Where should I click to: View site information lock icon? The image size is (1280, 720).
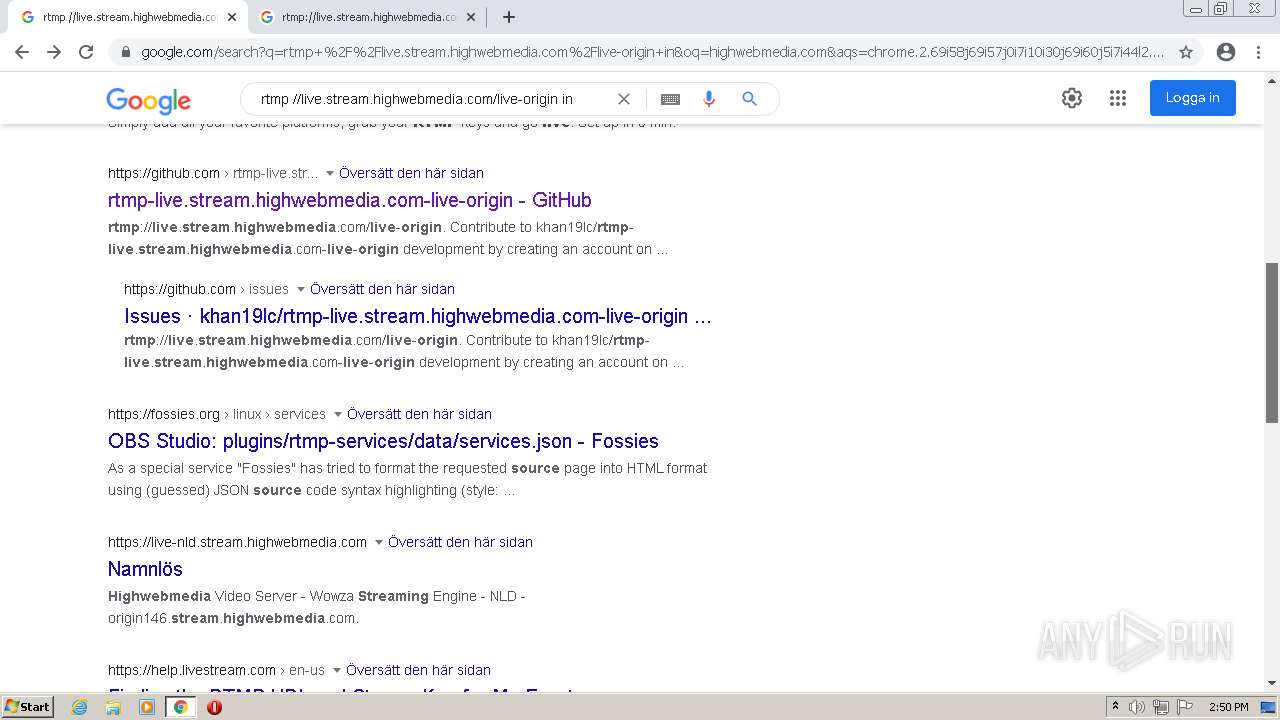tap(126, 52)
